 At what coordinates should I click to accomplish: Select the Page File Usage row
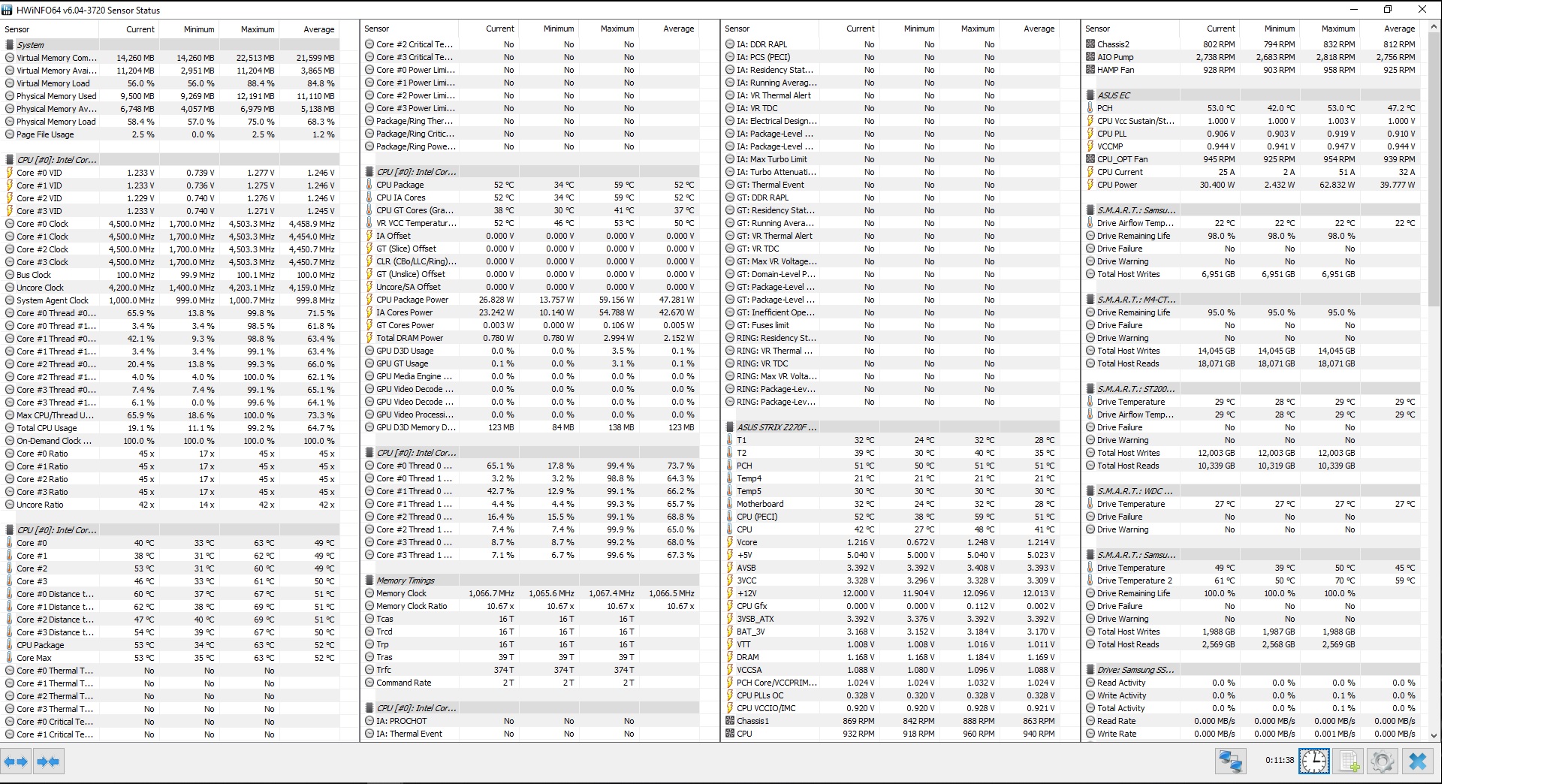(171, 134)
